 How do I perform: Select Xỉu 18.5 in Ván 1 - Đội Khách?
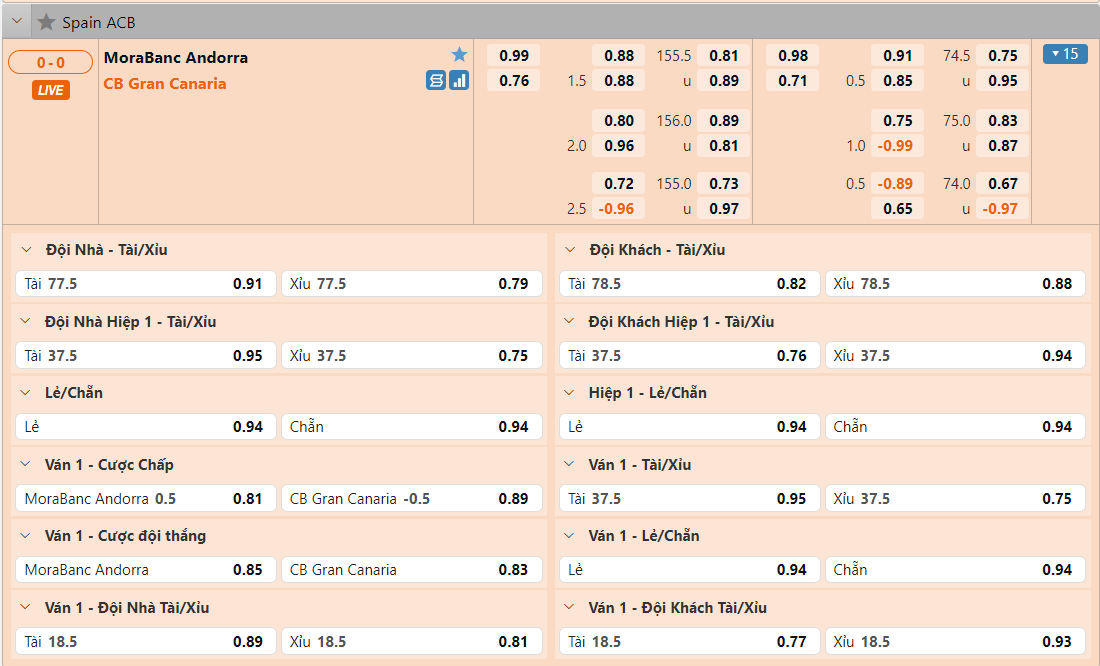[954, 642]
